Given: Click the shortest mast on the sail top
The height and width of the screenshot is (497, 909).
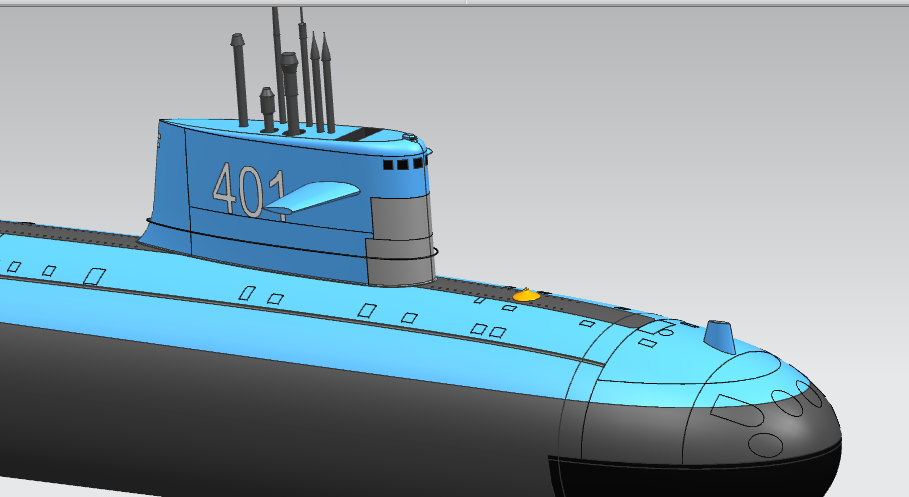Looking at the screenshot, I should (267, 109).
